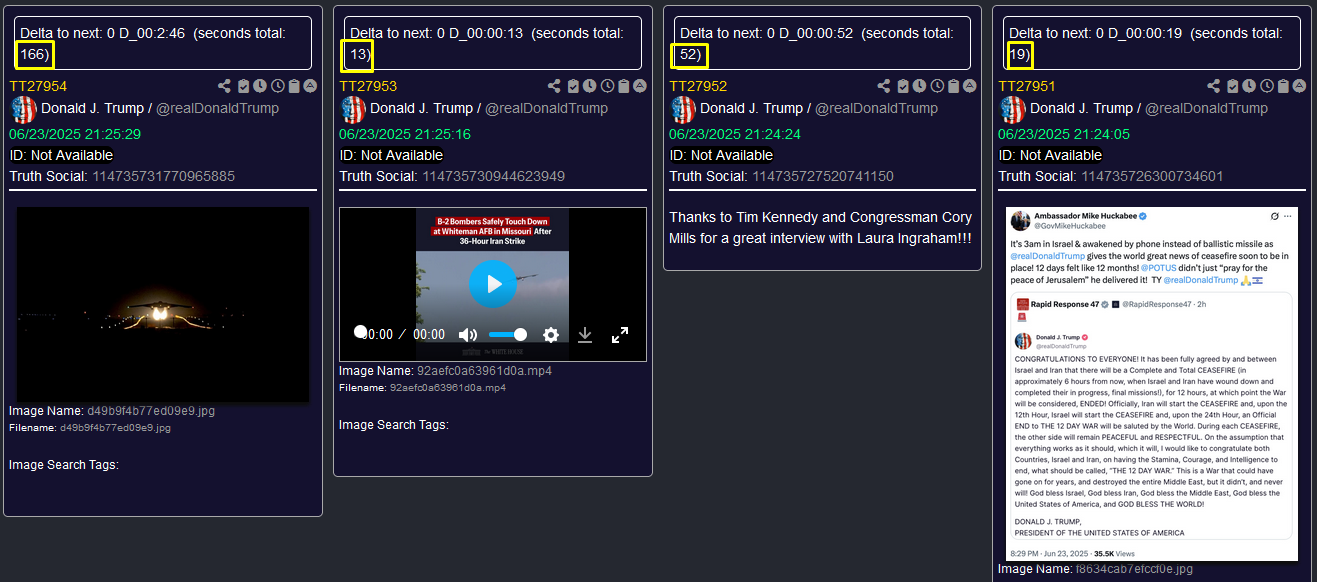Click the outlined clock icon on post TT27954

pos(278,86)
